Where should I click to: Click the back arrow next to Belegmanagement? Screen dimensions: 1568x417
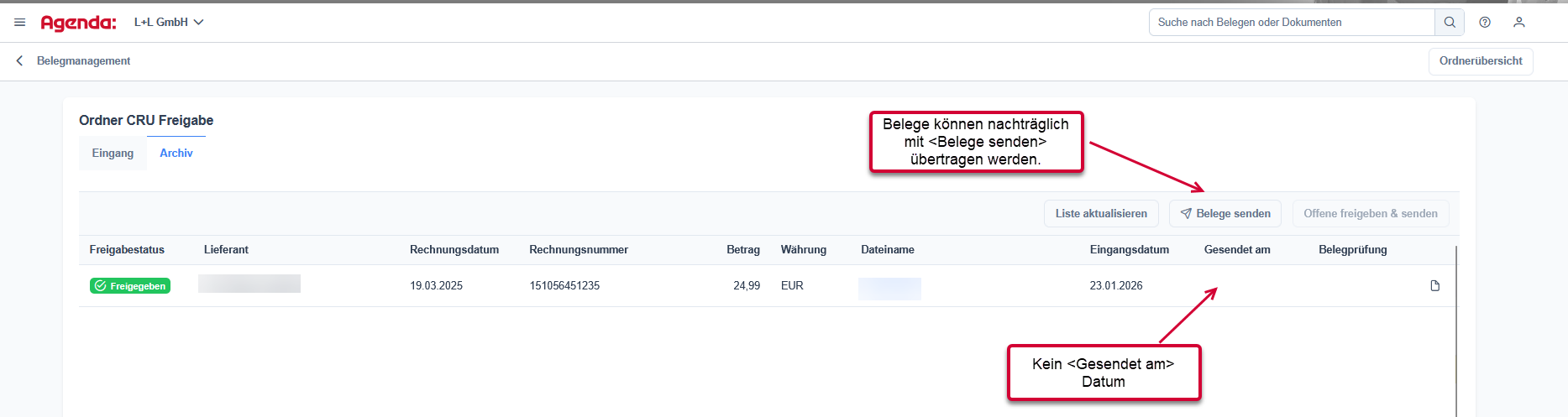(x=19, y=61)
